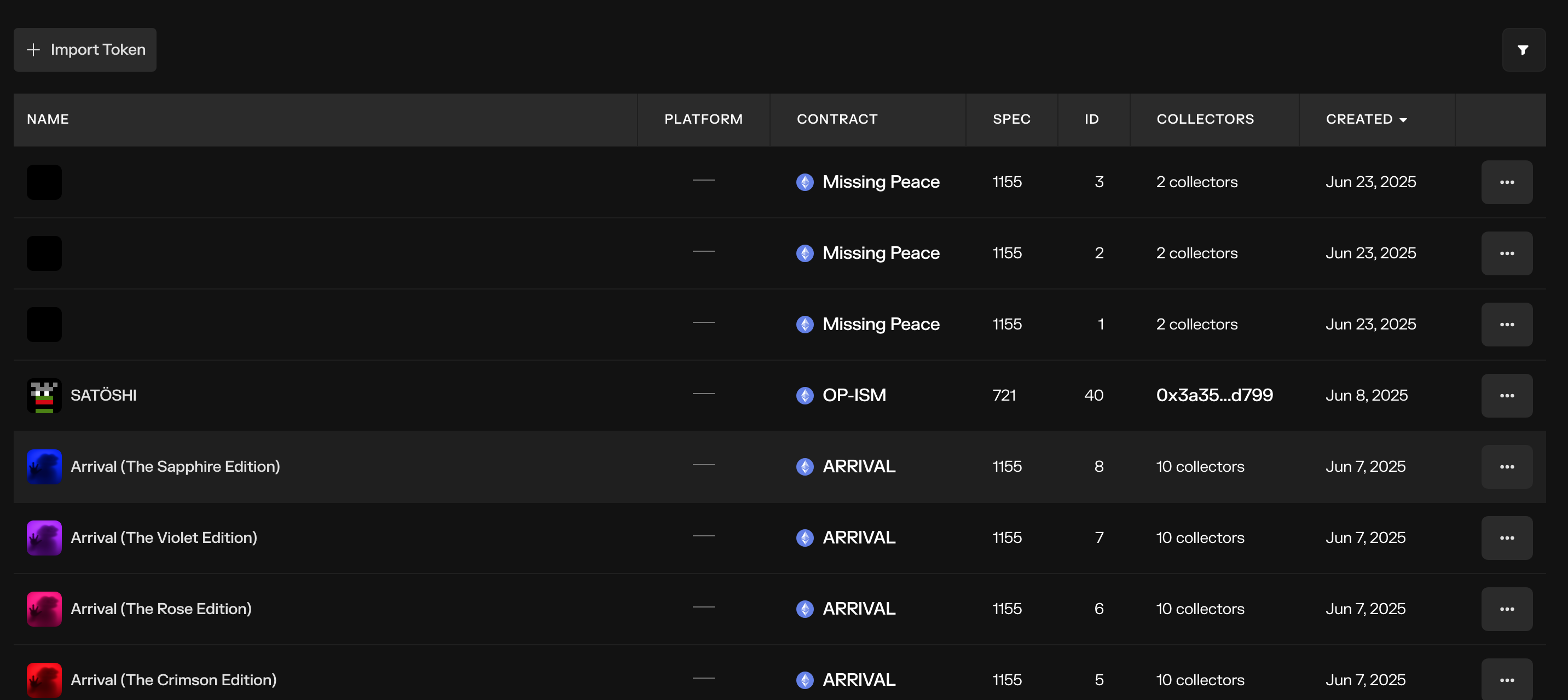1568x700 pixels.
Task: Open more options for SATÖSHI row
Action: pyautogui.click(x=1507, y=396)
